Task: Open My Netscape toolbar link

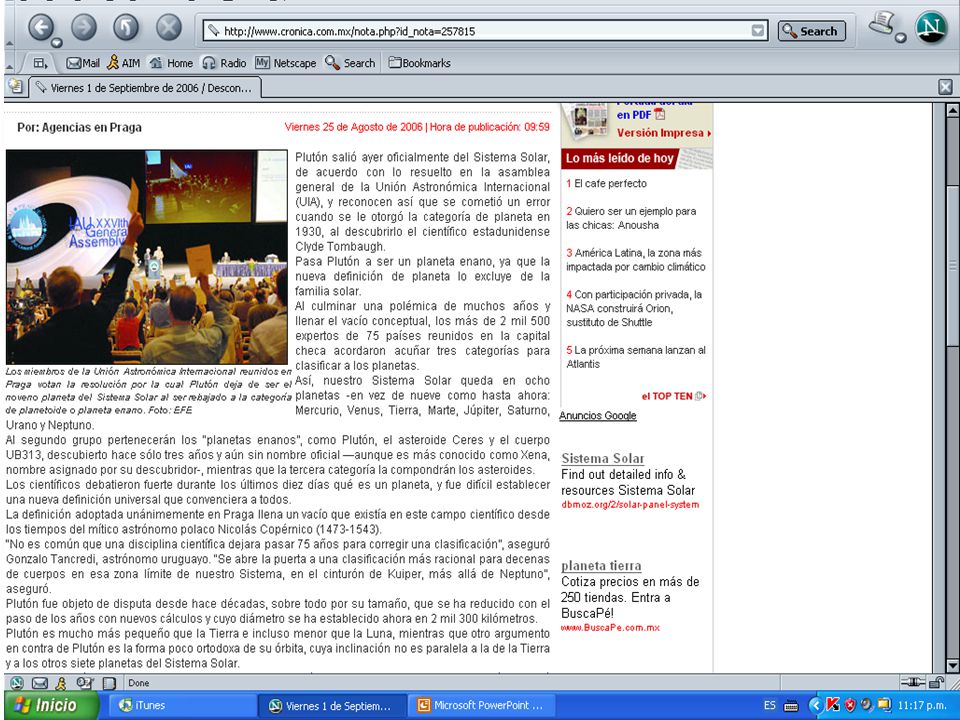Action: pos(285,62)
